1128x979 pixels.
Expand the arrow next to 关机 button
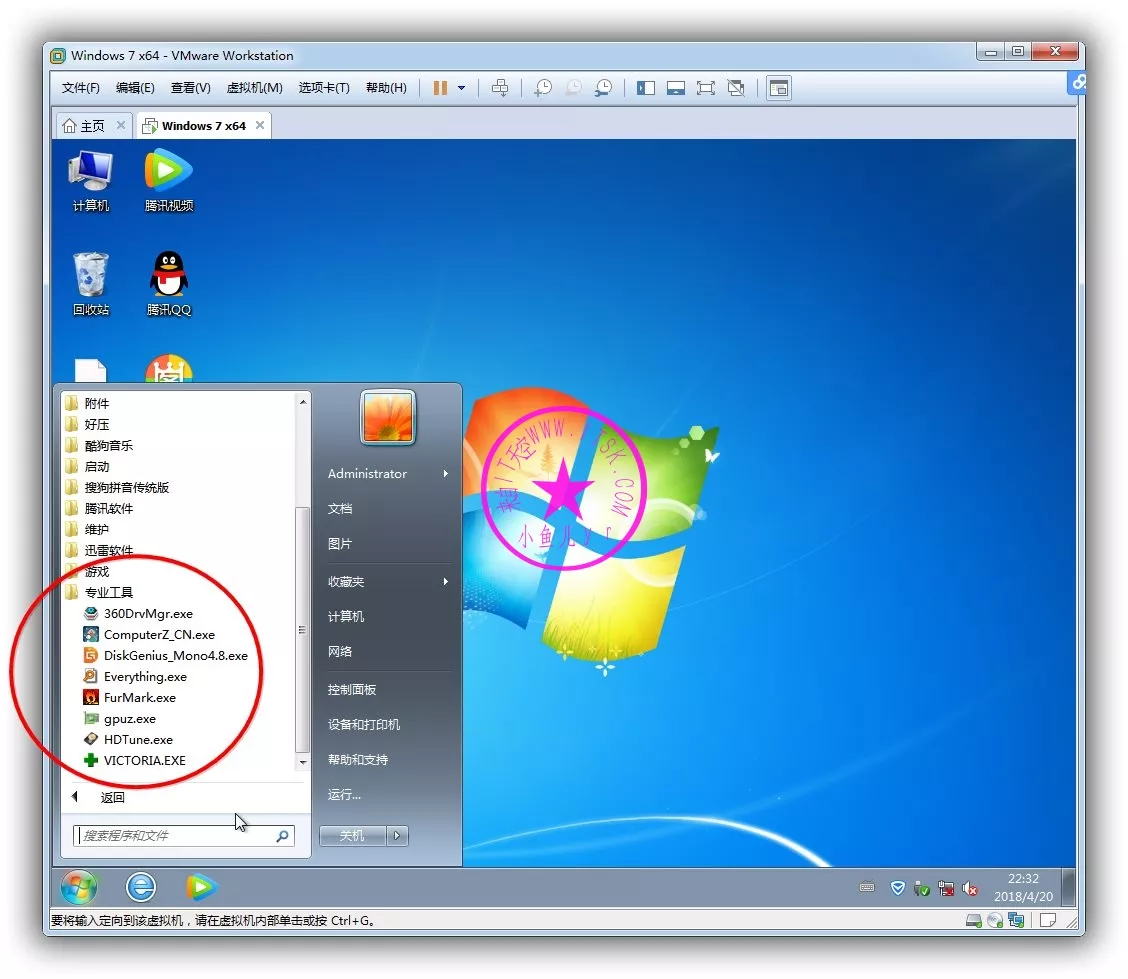(x=397, y=836)
